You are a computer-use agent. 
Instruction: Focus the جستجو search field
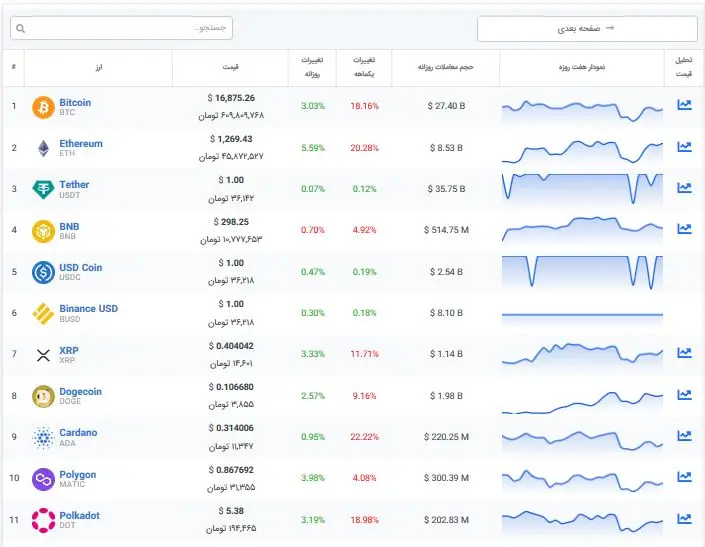pos(121,28)
